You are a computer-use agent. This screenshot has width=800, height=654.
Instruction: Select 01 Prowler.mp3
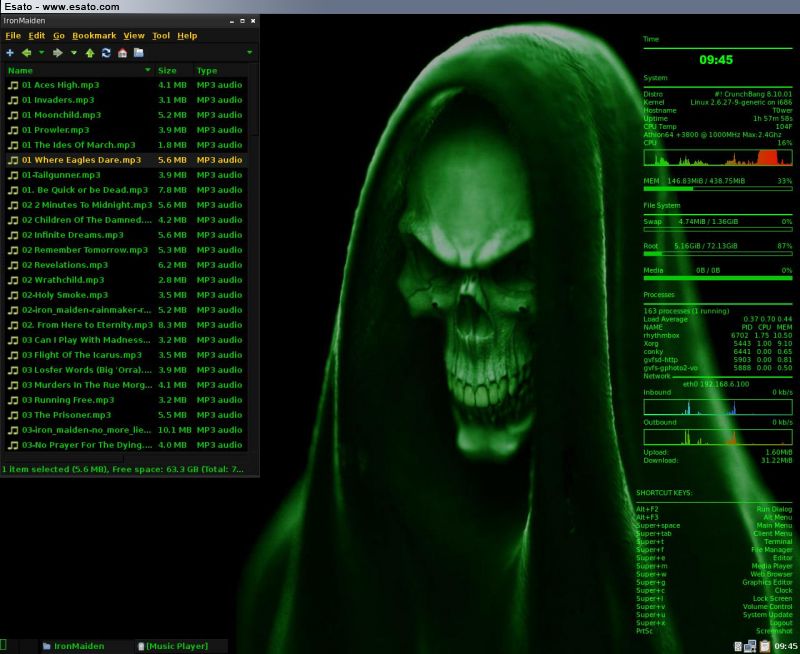127,130
